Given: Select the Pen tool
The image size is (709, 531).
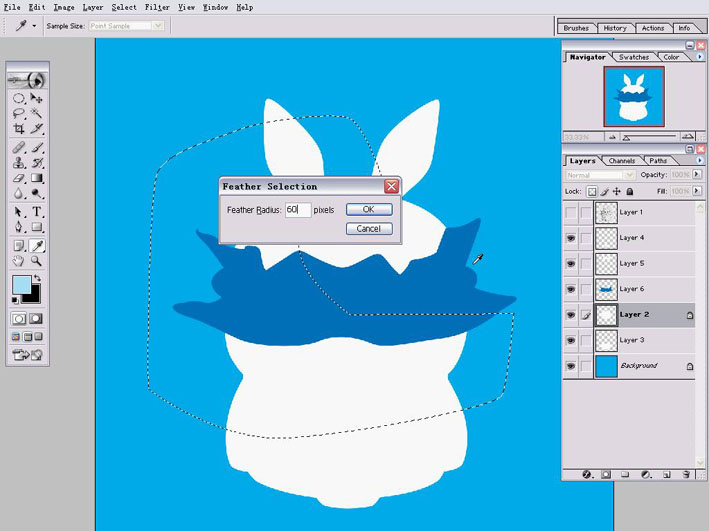Looking at the screenshot, I should pos(19,227).
